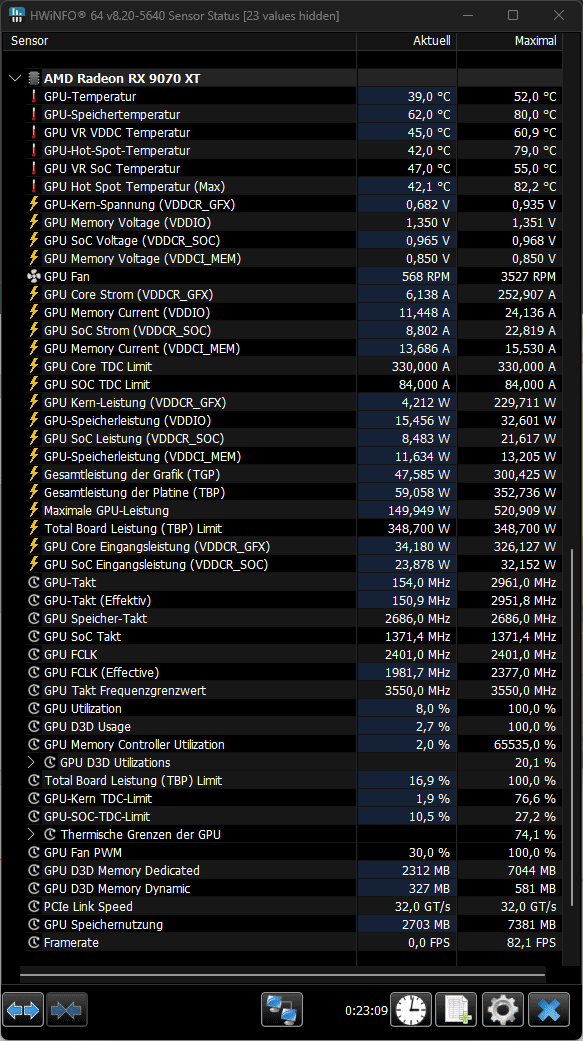Click the Aktuell column header
The width and height of the screenshot is (583, 1041).
click(406, 40)
